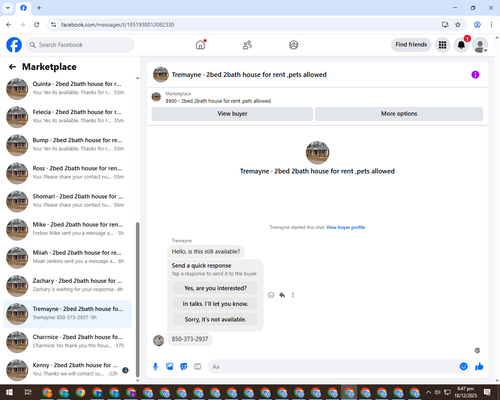Open the Facebook menu grid icon

(442, 45)
